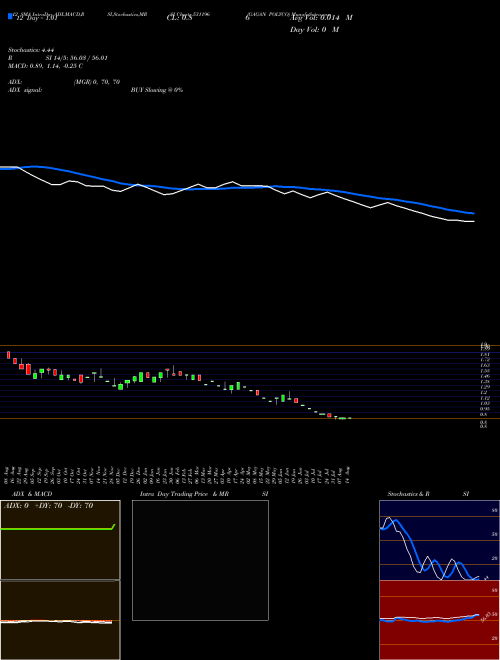Click the 'CL: 0.8' closing price text
500x660 pixels.
point(180,18)
